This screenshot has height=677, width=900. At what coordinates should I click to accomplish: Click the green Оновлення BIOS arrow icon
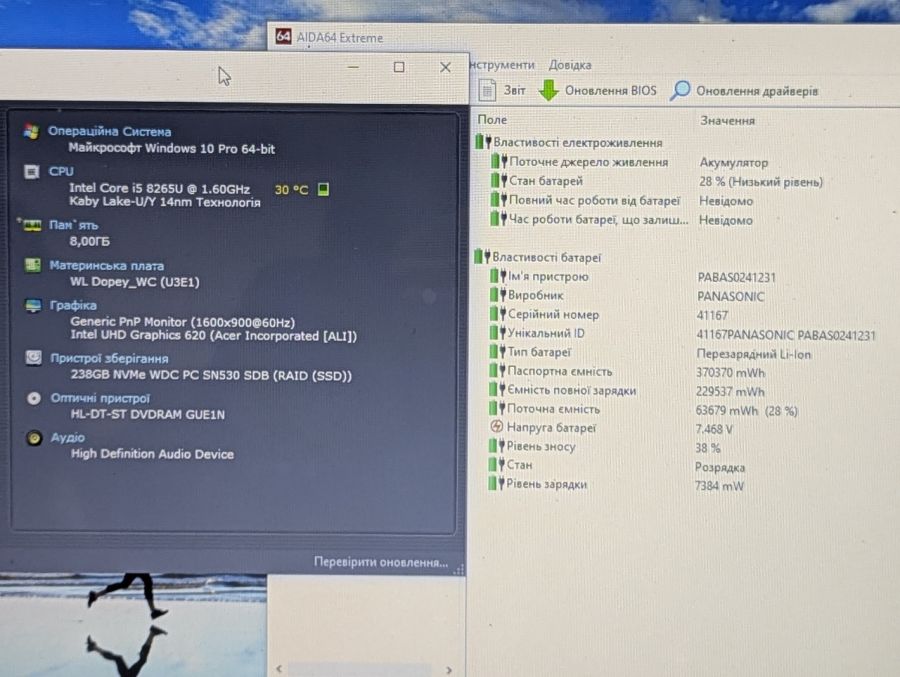[x=549, y=90]
